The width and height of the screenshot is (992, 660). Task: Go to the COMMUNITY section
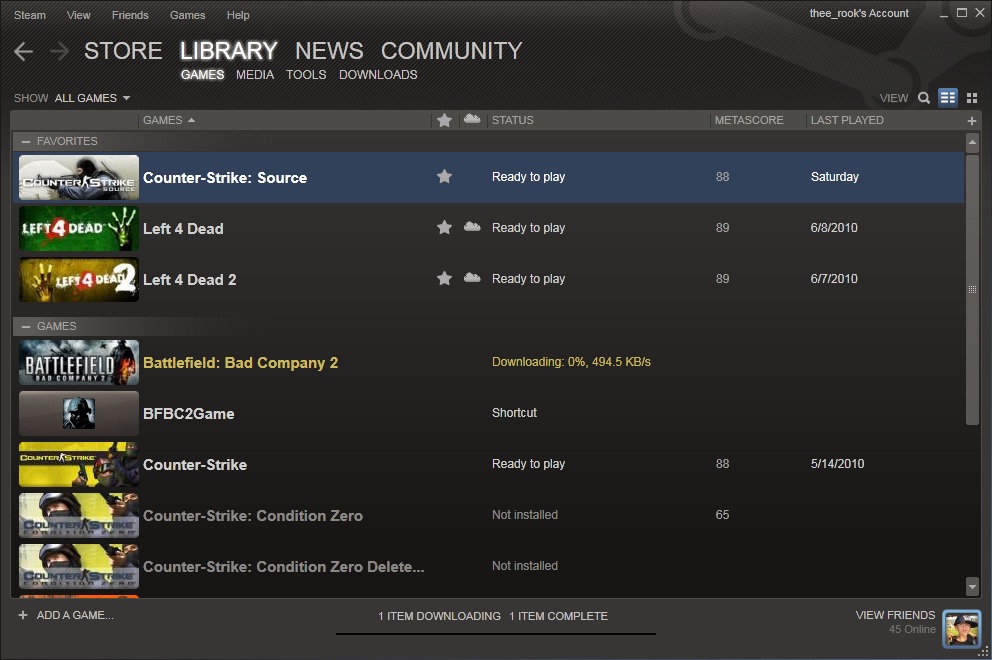pos(451,51)
